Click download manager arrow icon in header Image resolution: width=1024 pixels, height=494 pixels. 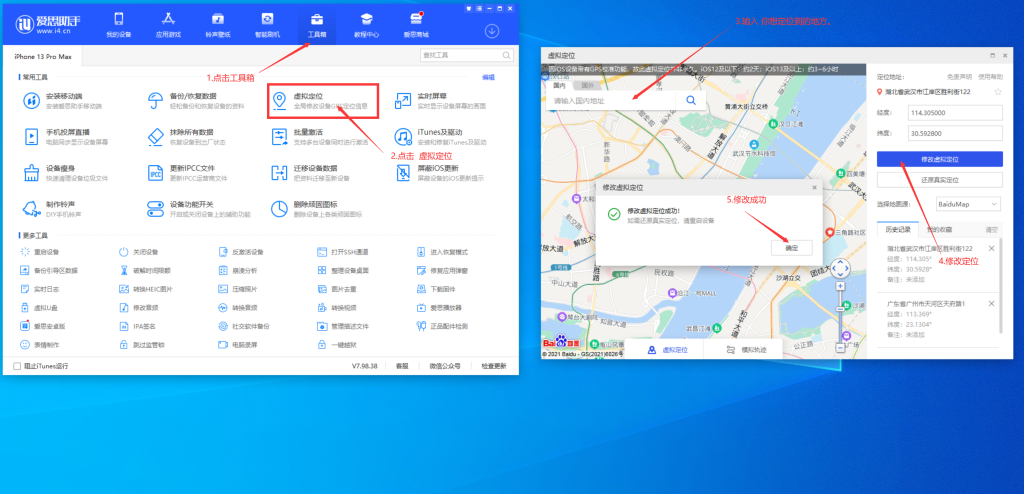coord(492,31)
